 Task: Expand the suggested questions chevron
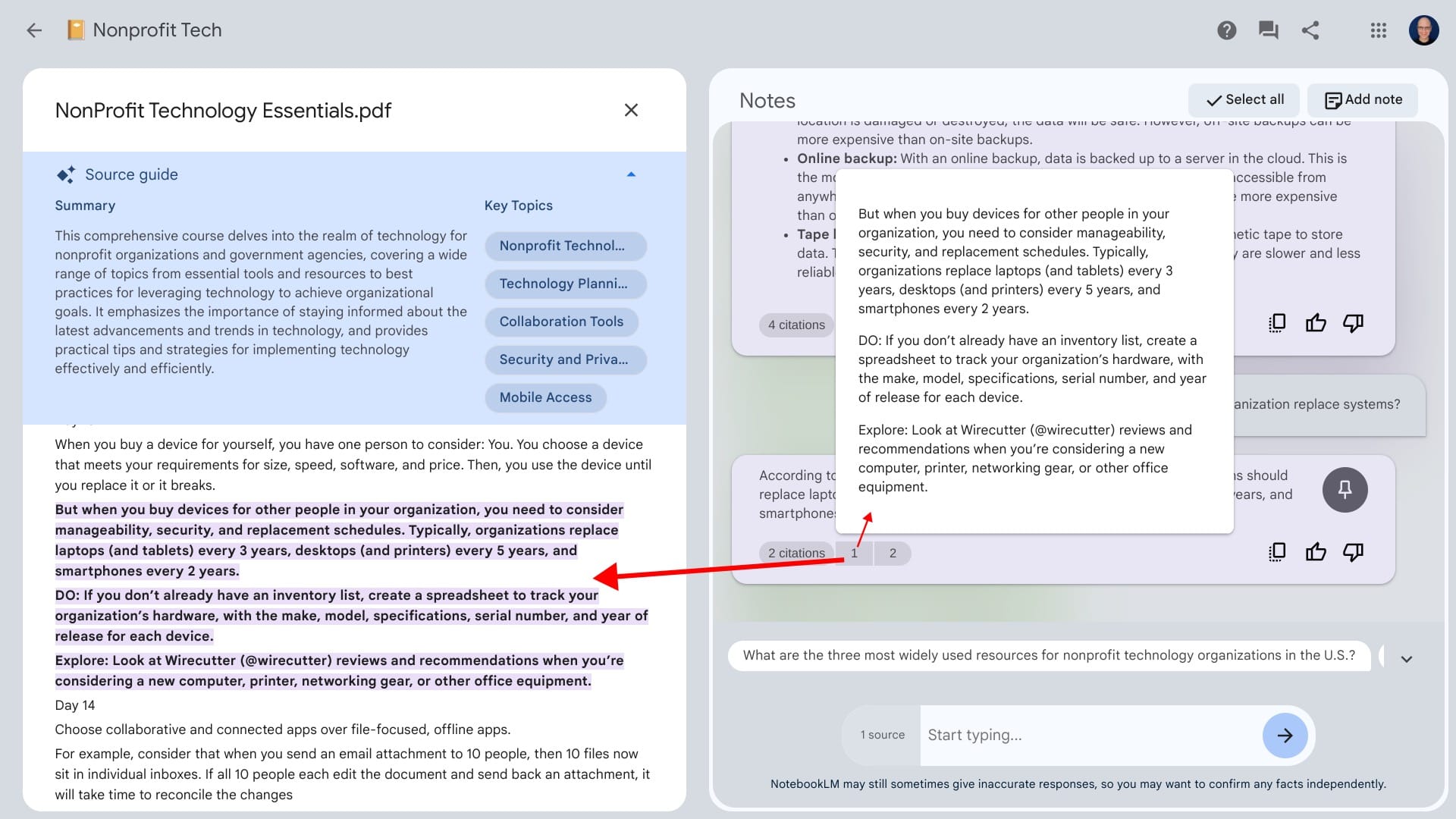[x=1407, y=659]
